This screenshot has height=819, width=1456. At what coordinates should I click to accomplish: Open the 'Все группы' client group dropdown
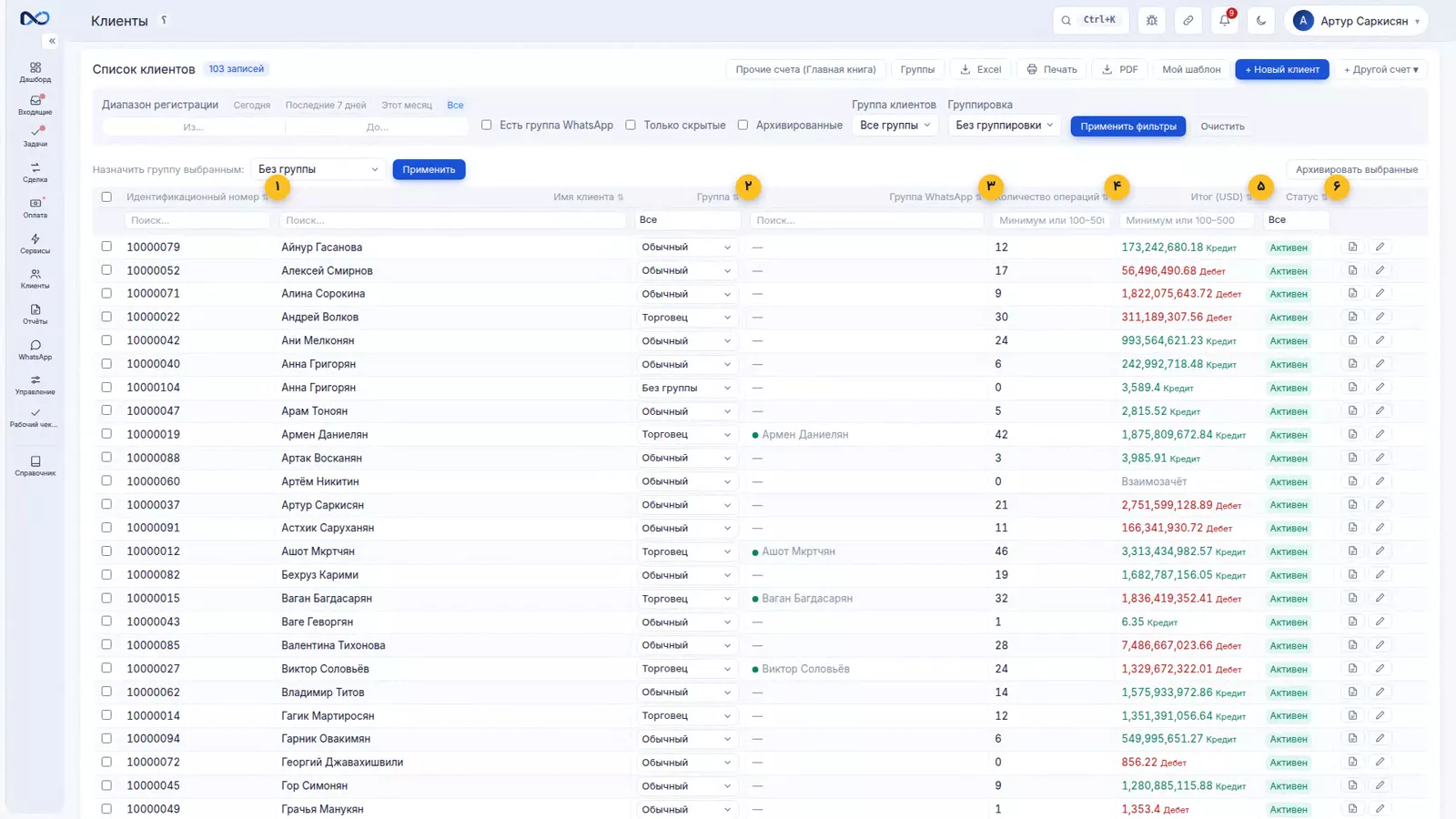click(x=895, y=126)
